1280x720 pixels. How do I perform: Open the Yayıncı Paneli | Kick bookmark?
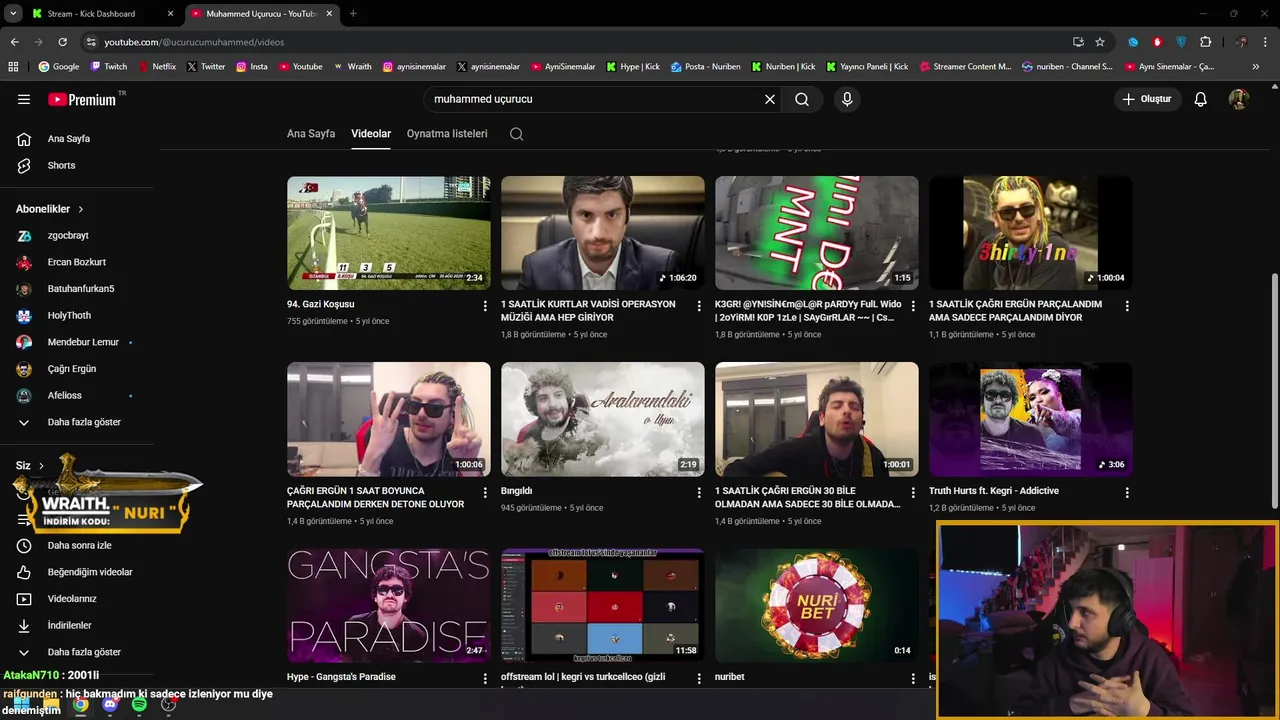pyautogui.click(x=867, y=66)
